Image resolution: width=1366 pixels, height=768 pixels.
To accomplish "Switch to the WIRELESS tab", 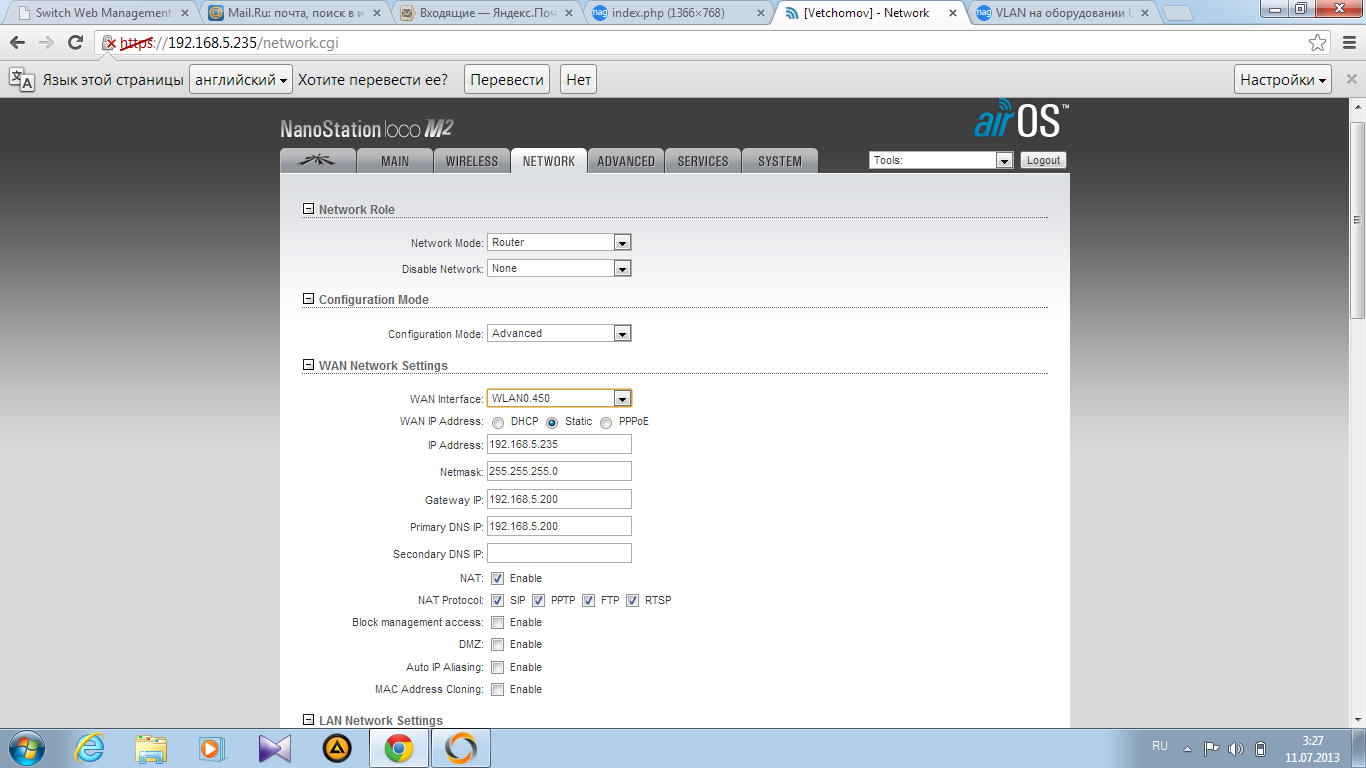I will 471,161.
